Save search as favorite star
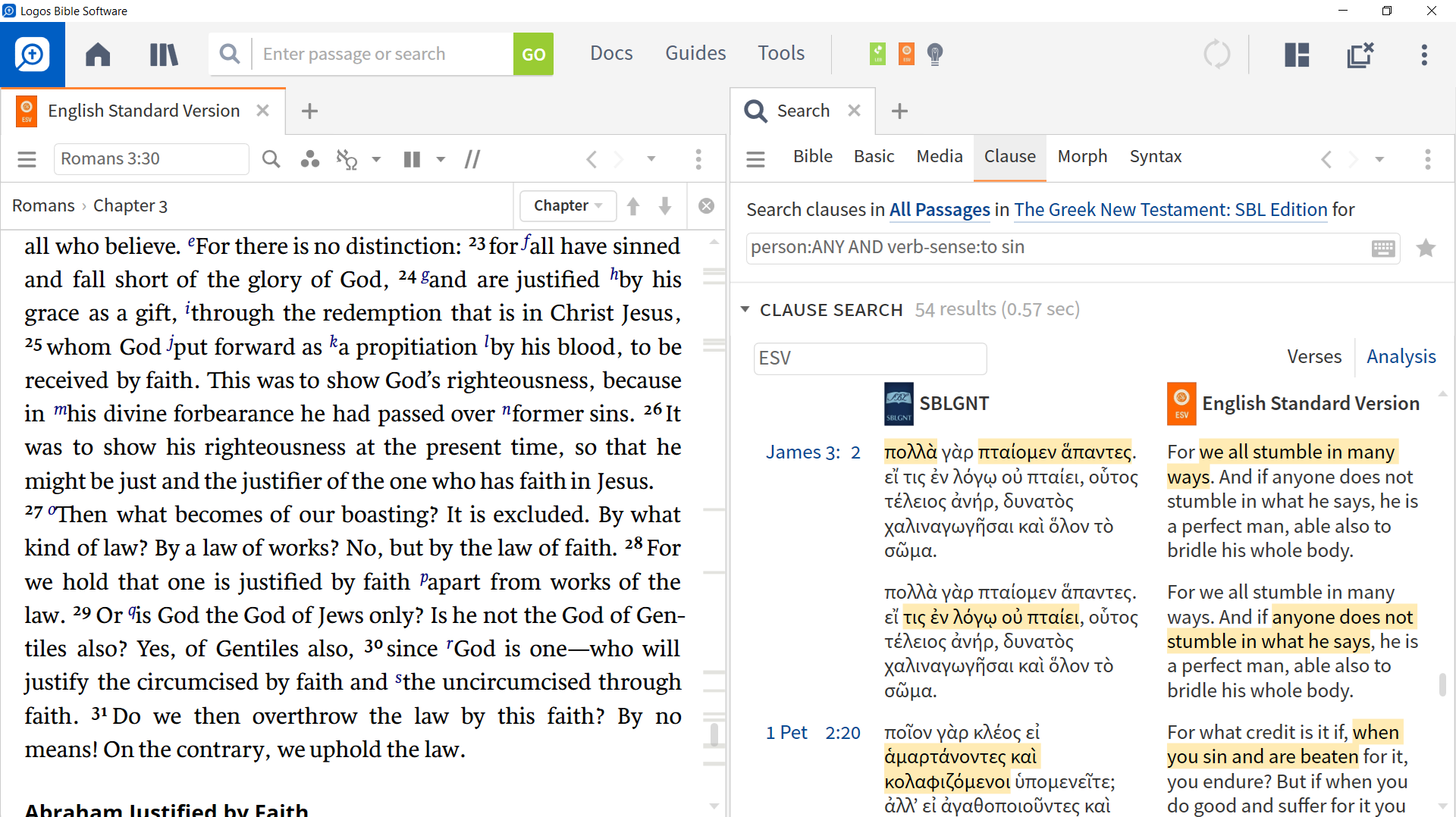1456x817 pixels. tap(1426, 249)
